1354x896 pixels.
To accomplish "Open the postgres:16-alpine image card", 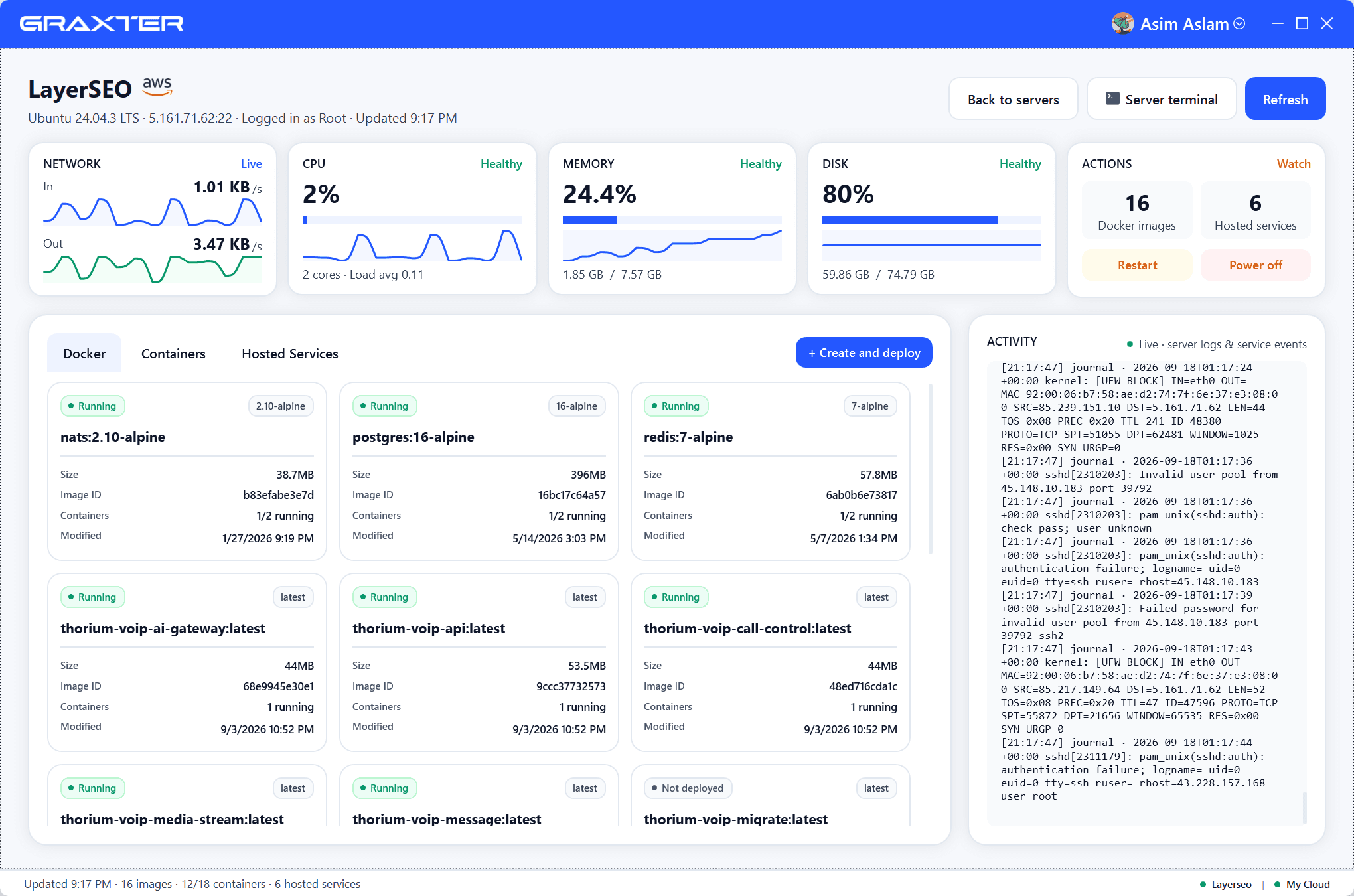I will (x=479, y=471).
